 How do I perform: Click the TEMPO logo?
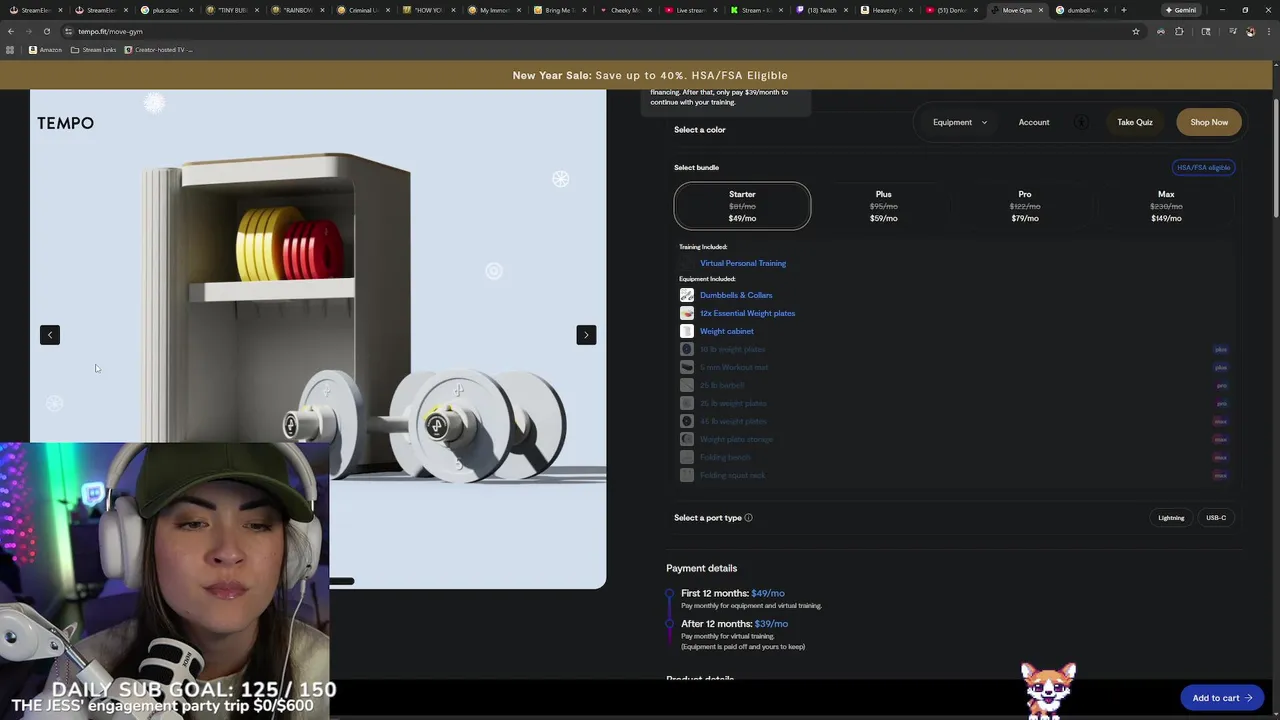[66, 123]
